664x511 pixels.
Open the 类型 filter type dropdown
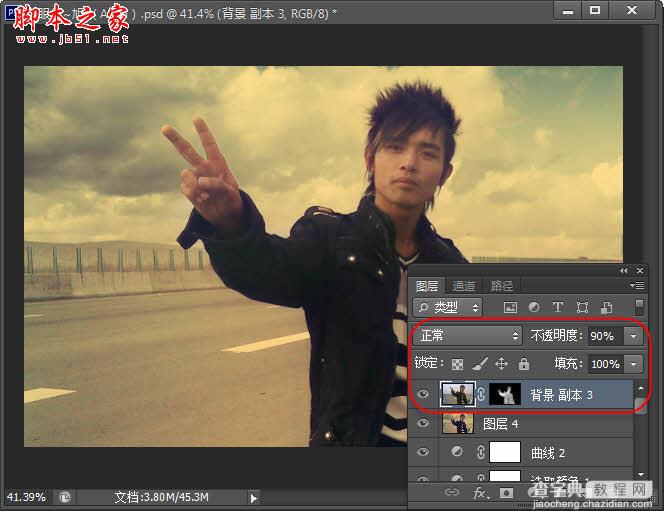(448, 307)
